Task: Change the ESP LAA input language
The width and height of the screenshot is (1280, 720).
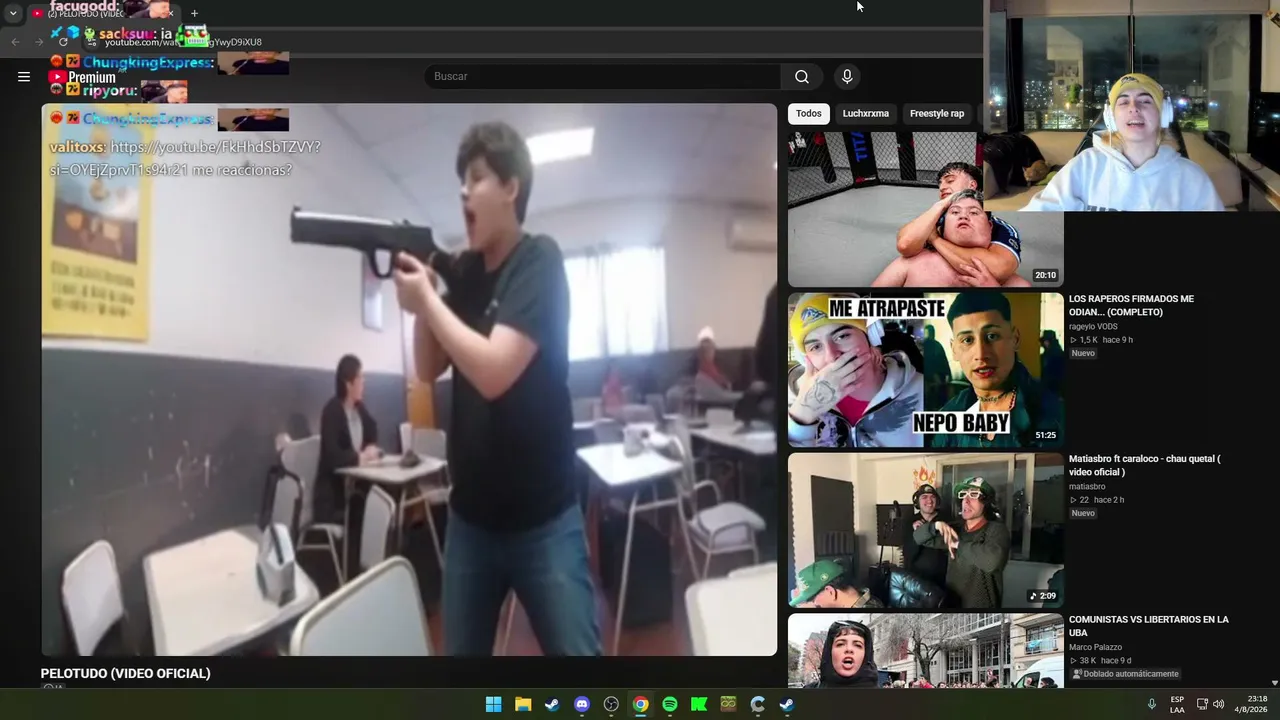Action: tap(1177, 704)
